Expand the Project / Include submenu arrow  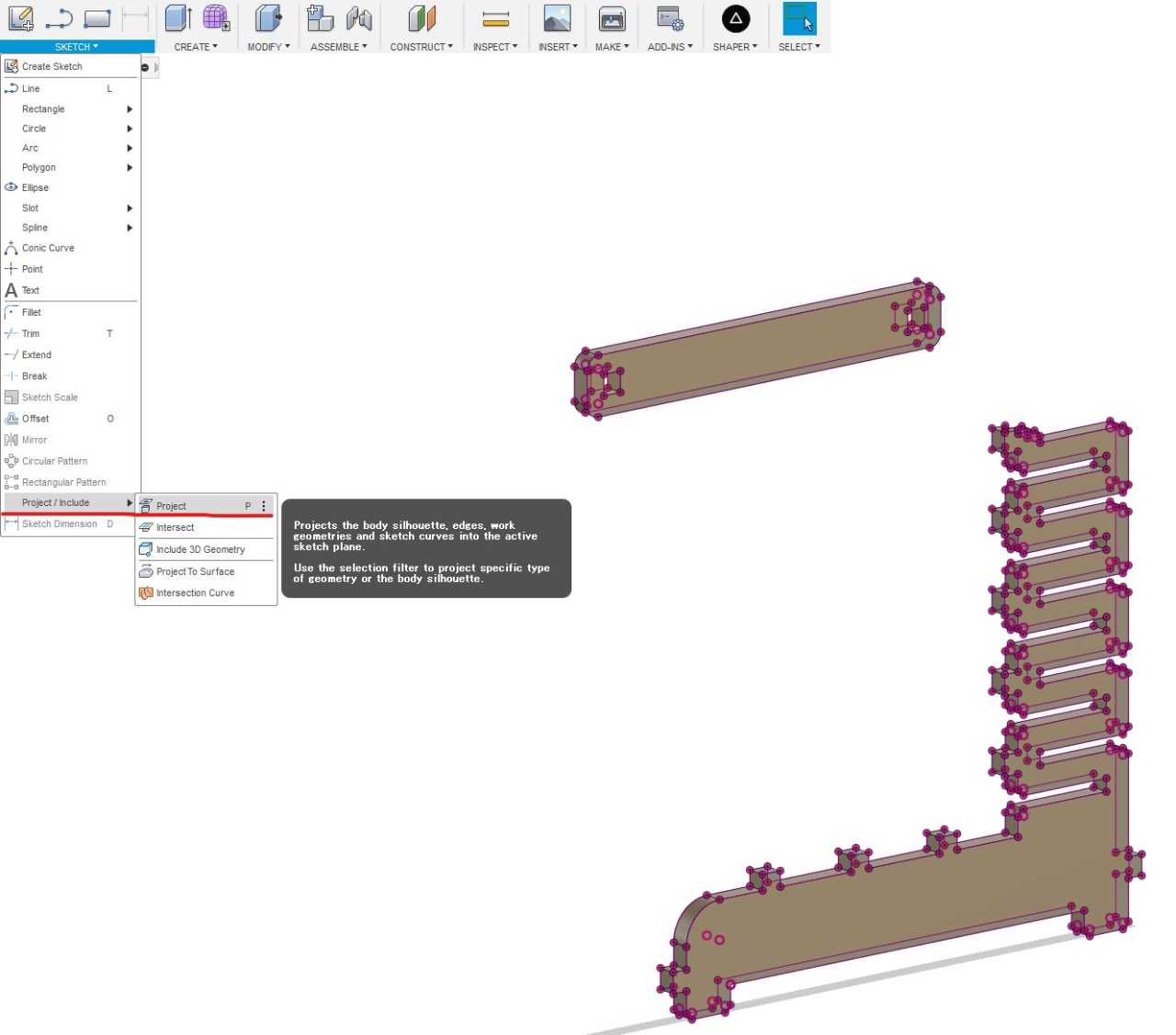130,502
